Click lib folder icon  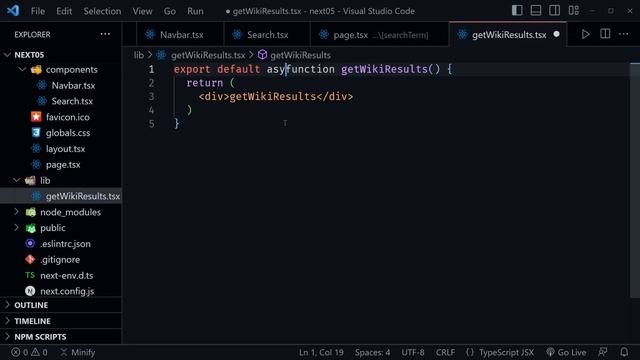[30, 180]
